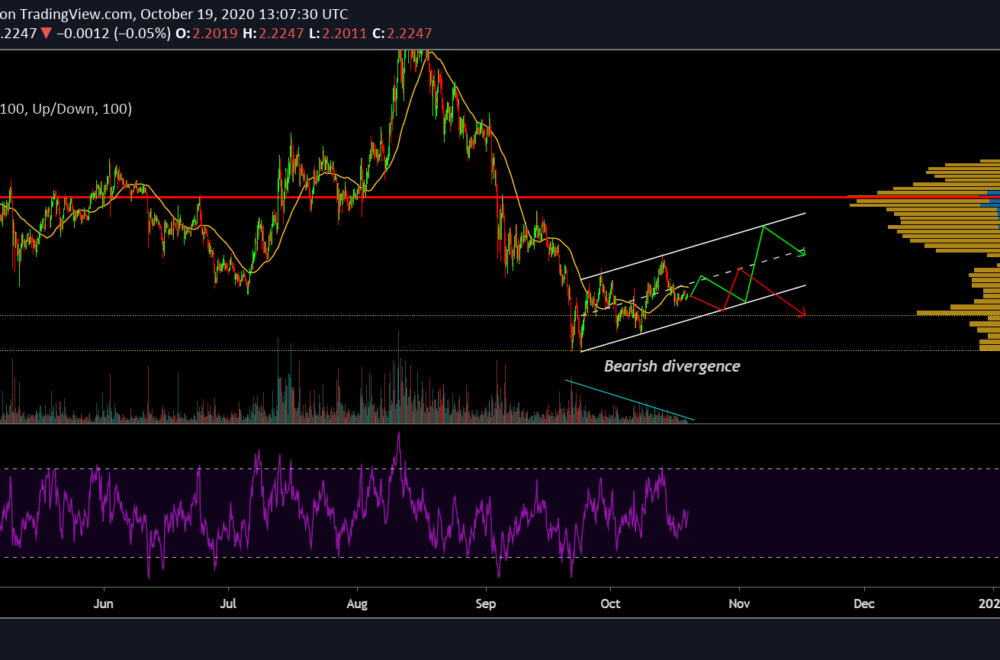Image resolution: width=1000 pixels, height=660 pixels.
Task: Select the red projected path arrow tip
Action: 803,313
